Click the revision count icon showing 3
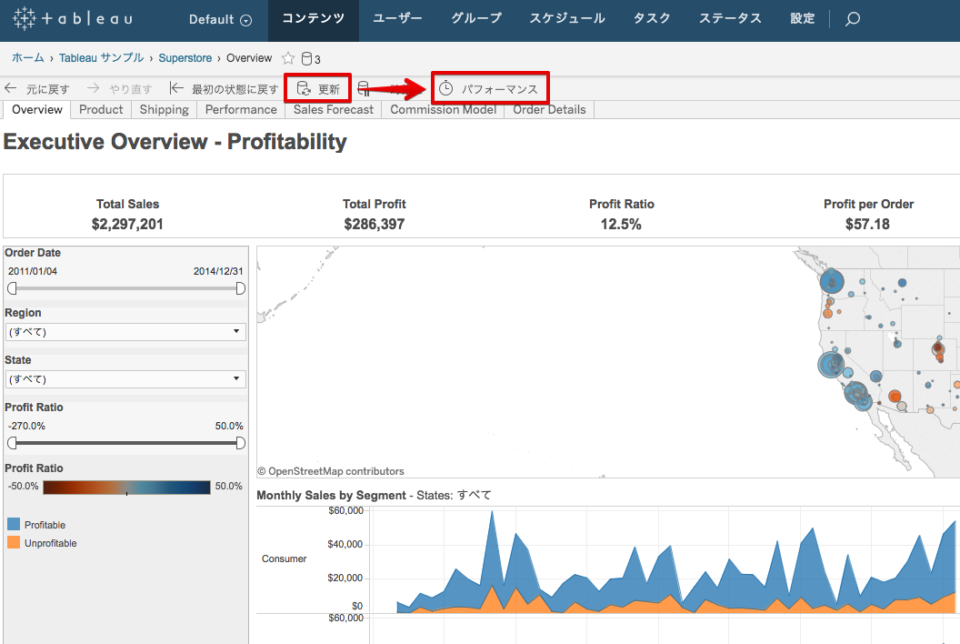 point(305,58)
